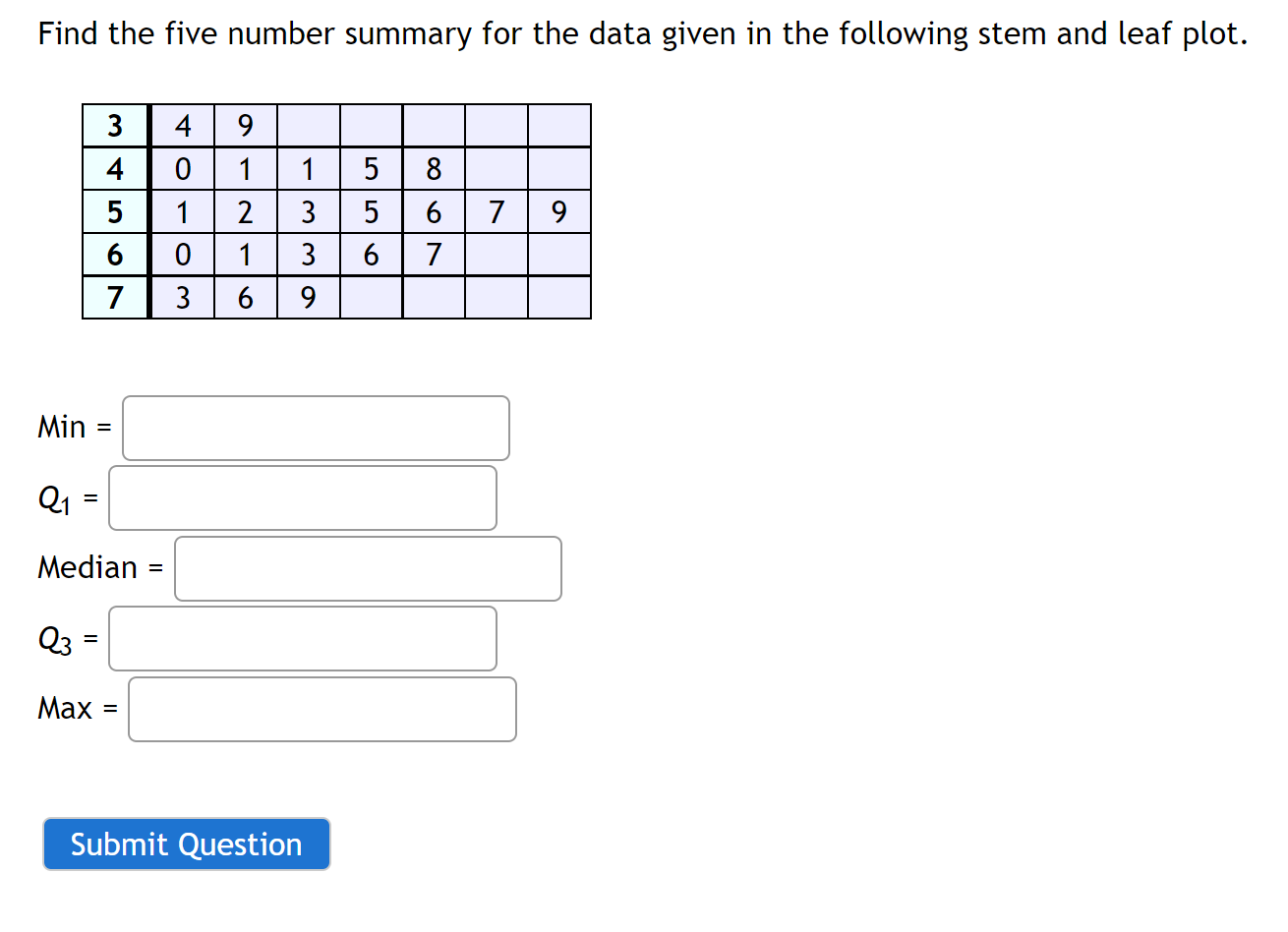This screenshot has width=1288, height=932.
Task: Select stem value 4 in the plot
Action: (115, 168)
